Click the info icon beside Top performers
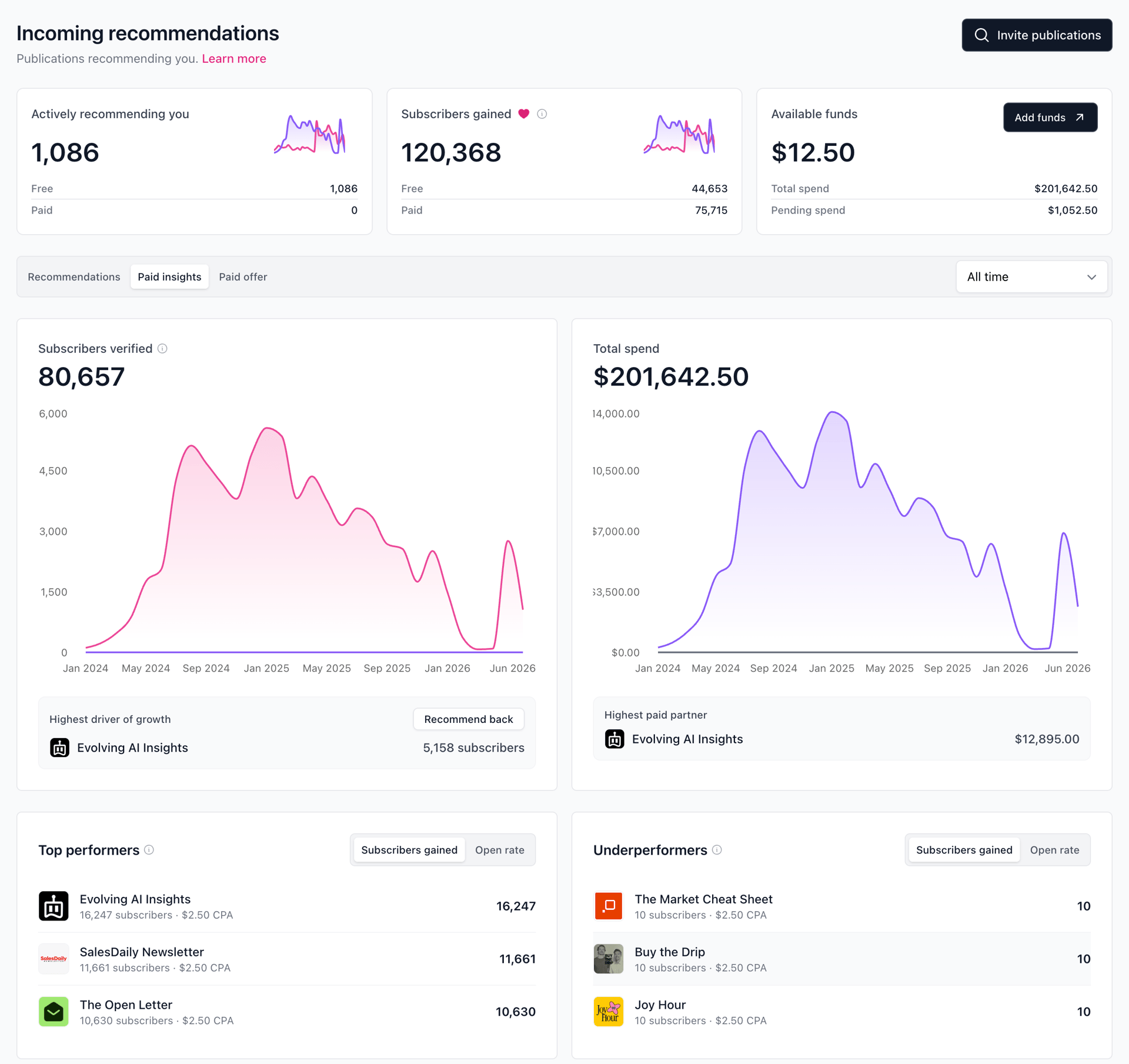Screen dimensions: 1129x1064 (149, 850)
